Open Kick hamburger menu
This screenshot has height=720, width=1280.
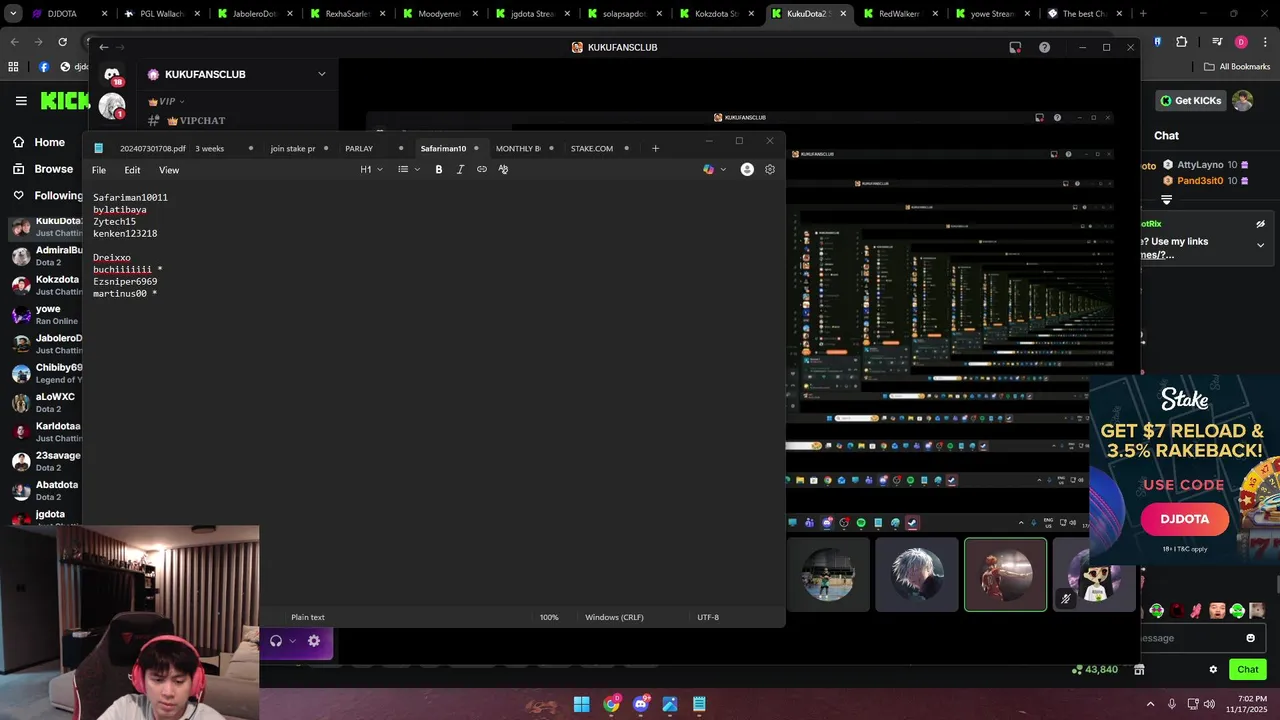(21, 101)
